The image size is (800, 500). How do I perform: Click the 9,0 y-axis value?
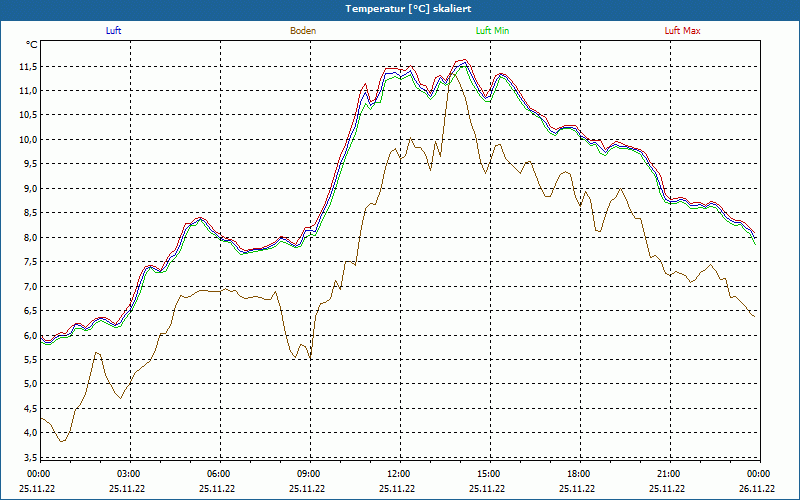coord(30,189)
